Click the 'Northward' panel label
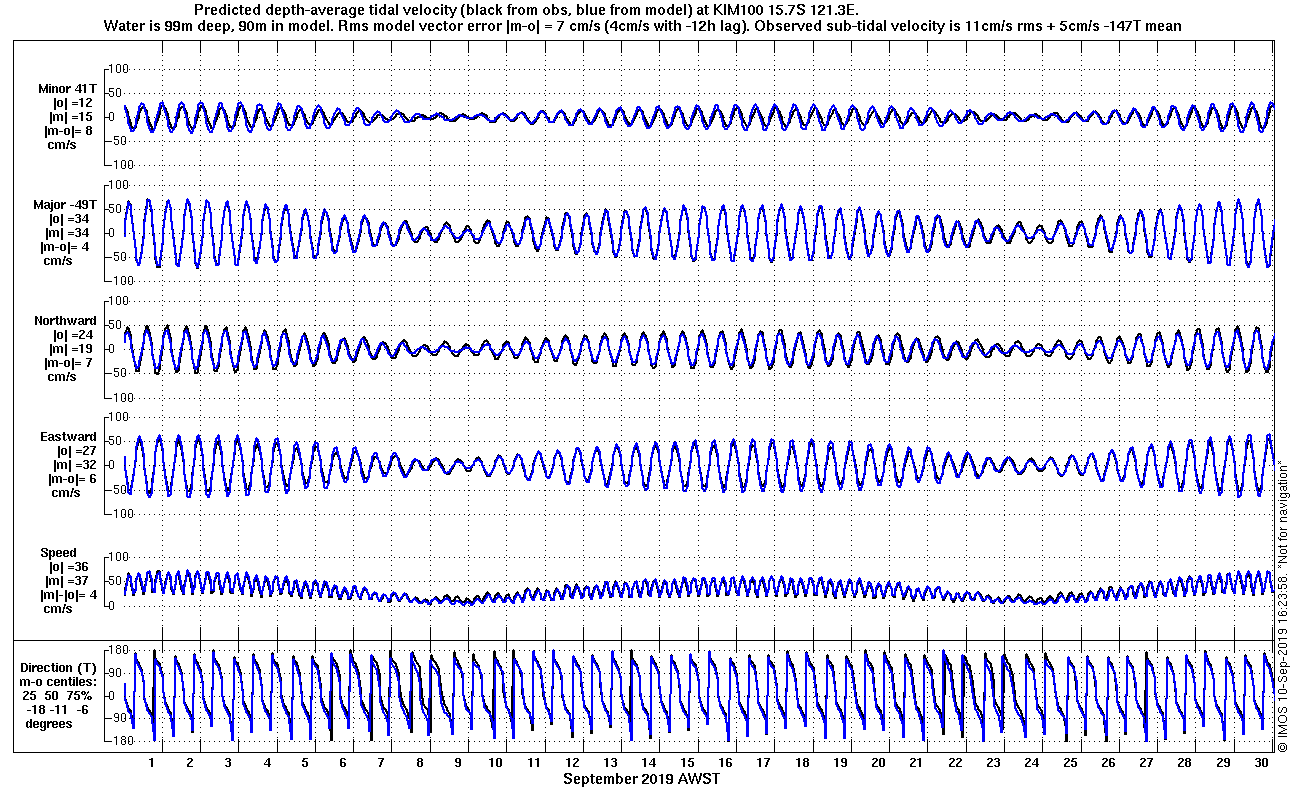 [x=65, y=321]
